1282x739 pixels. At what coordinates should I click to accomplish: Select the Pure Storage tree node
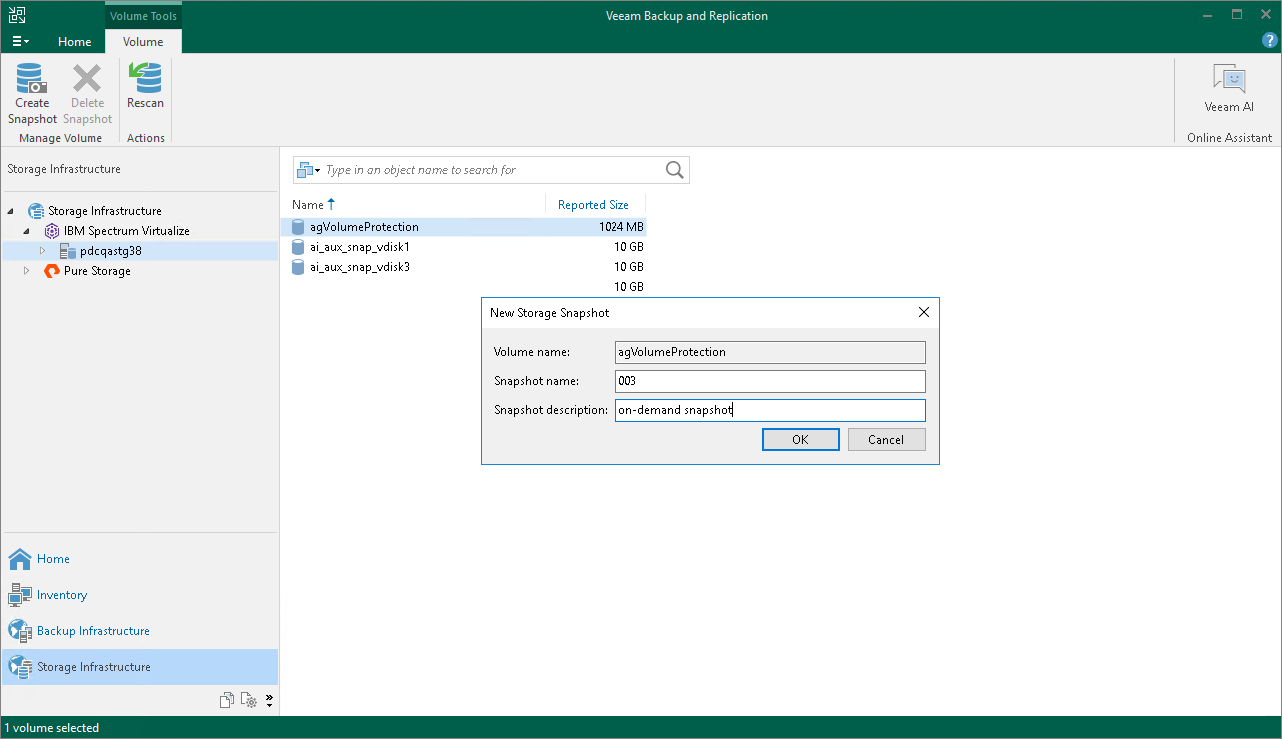point(97,271)
